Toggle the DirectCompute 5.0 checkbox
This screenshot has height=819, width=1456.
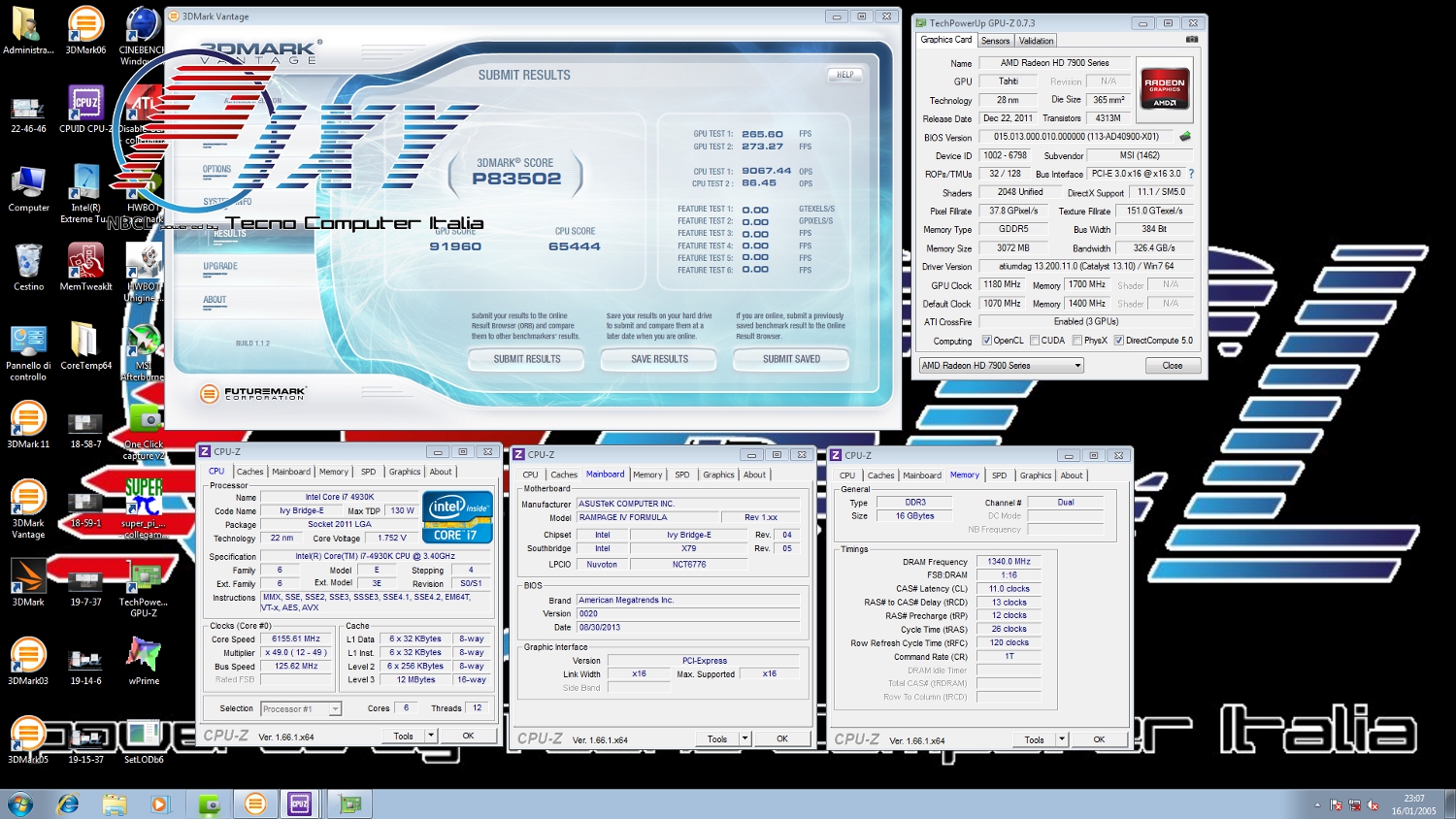coord(1119,341)
